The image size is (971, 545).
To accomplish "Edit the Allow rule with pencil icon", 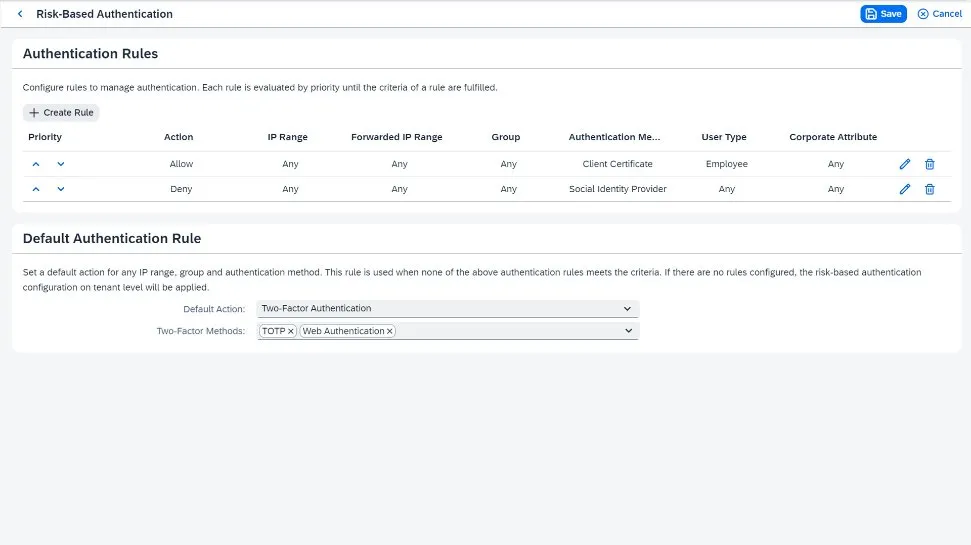I will [x=905, y=164].
